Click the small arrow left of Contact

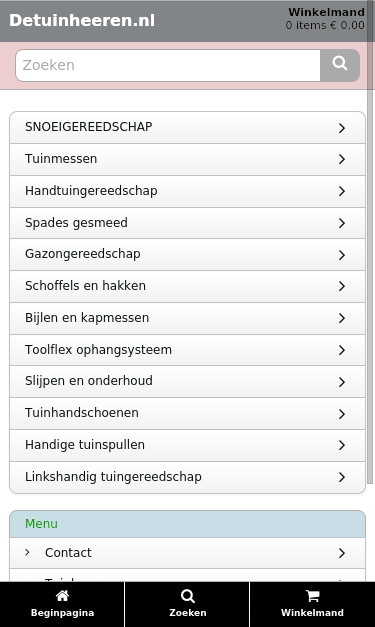(27, 552)
